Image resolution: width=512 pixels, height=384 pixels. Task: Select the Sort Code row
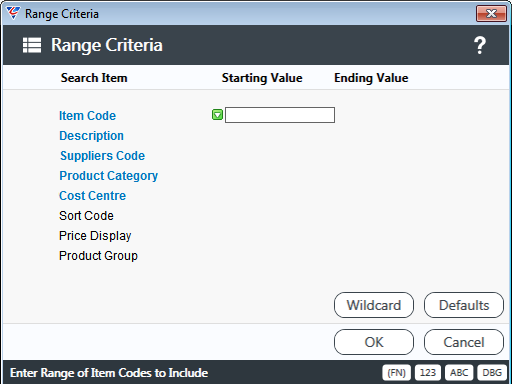(x=86, y=216)
